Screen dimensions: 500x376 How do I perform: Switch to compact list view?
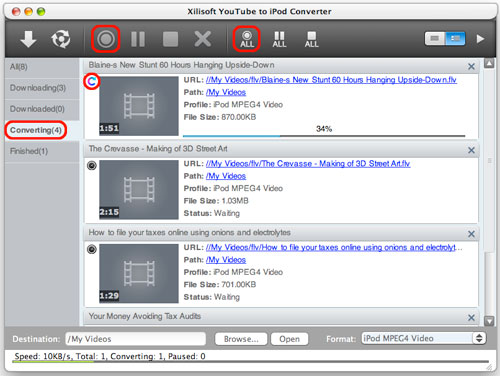pos(435,39)
